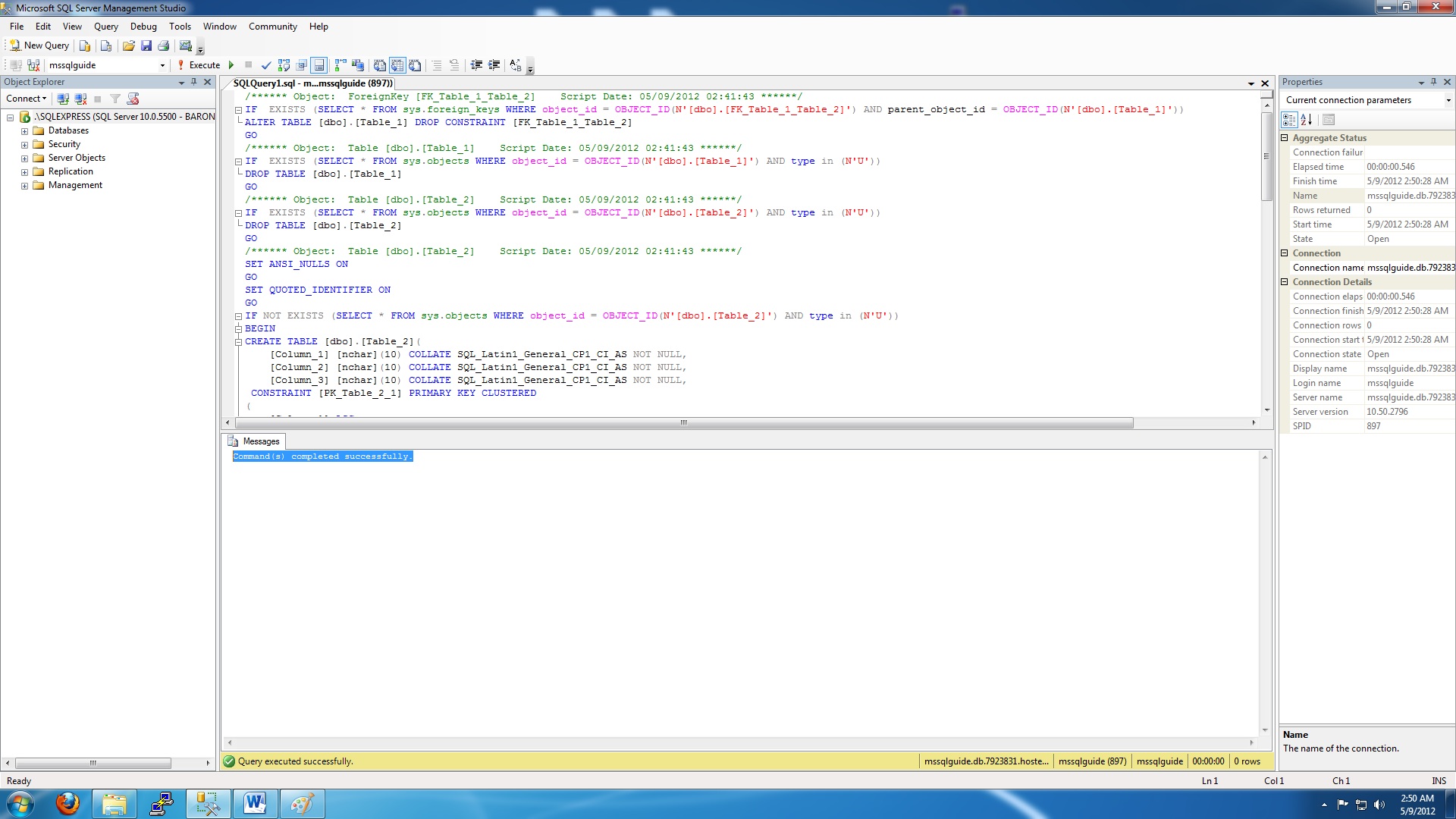Click the New Query button
The height and width of the screenshot is (819, 1456).
coord(39,45)
